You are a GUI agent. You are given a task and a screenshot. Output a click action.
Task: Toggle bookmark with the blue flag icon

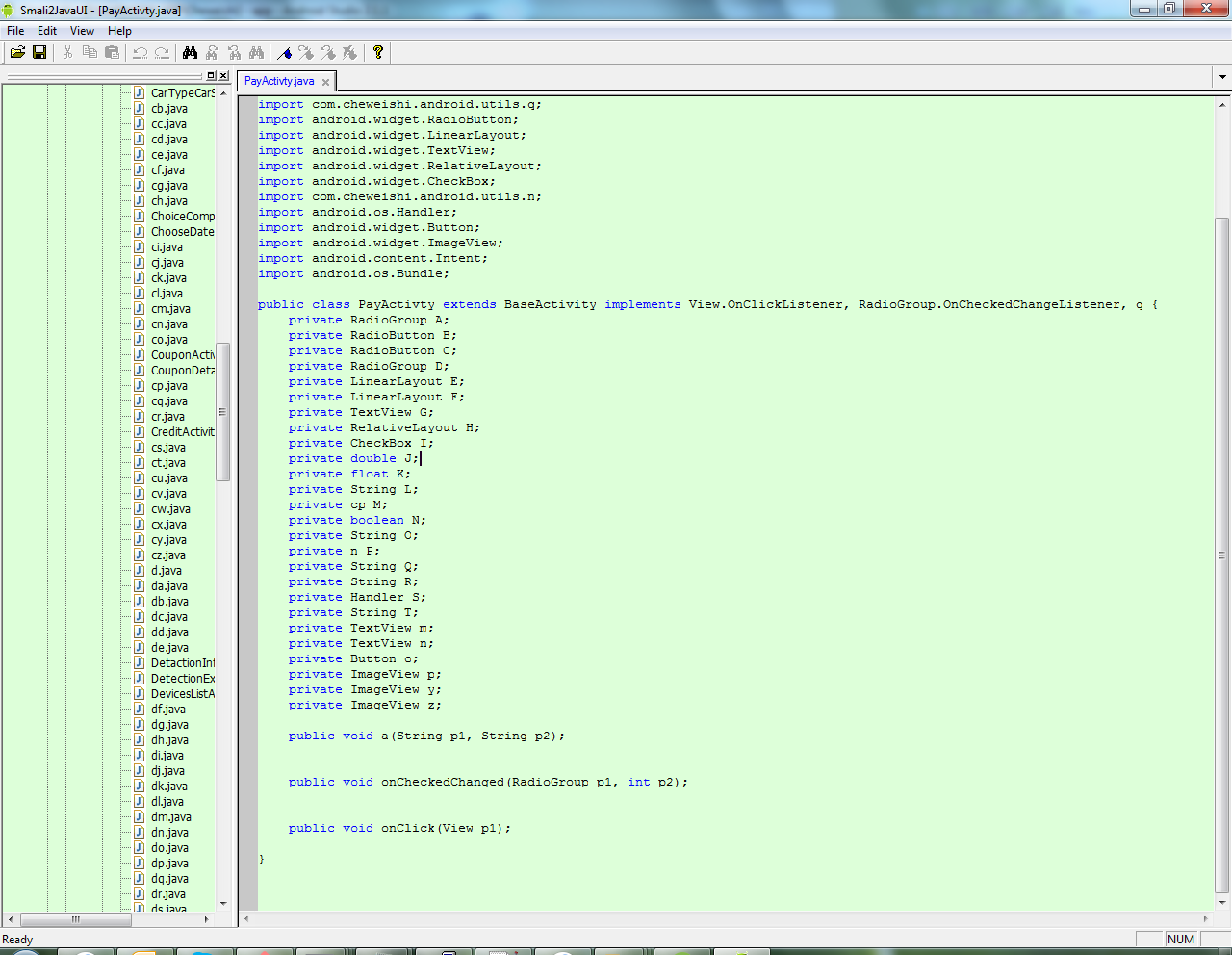[x=284, y=52]
